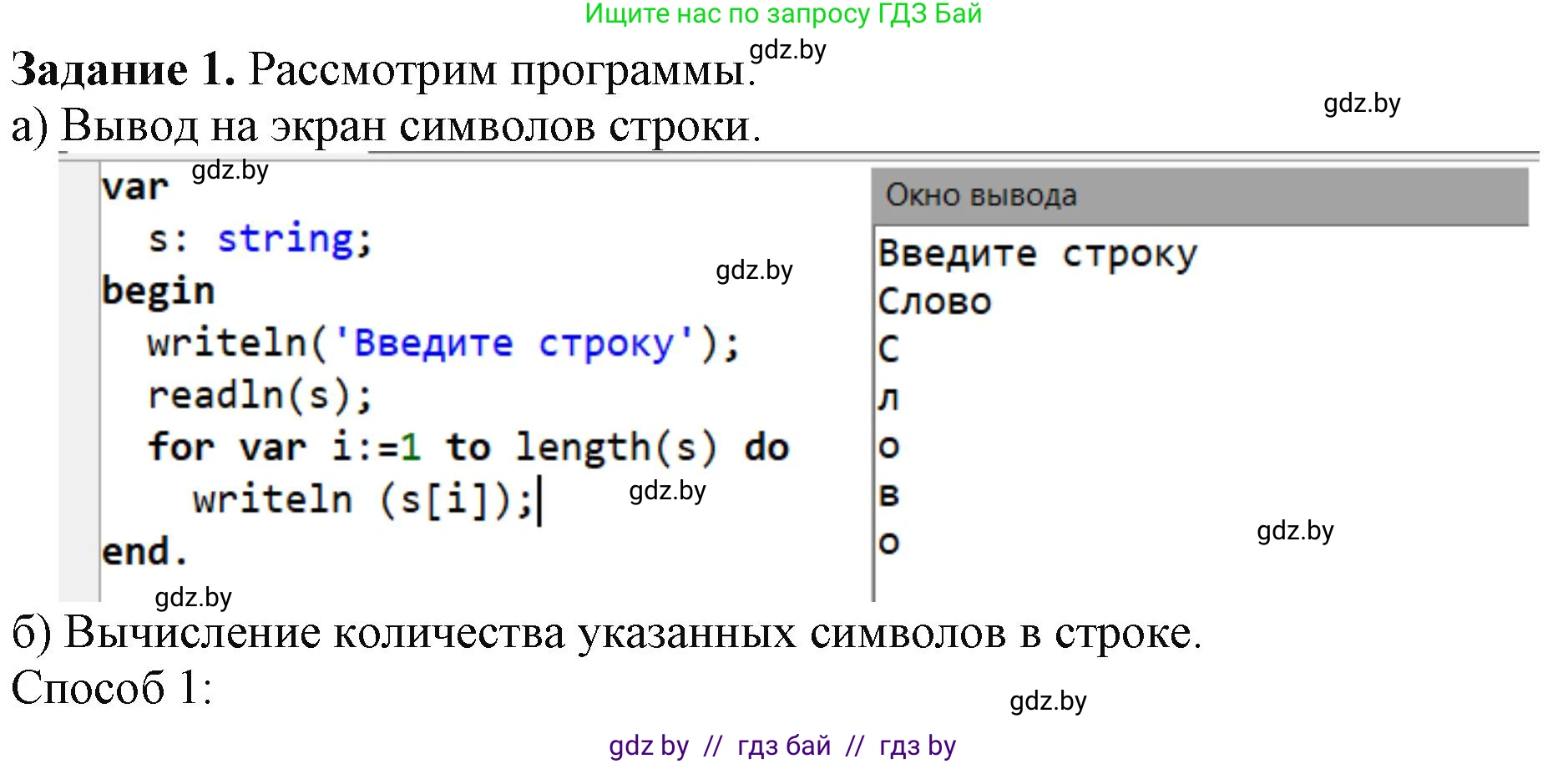The image size is (1568, 764).
Task: Select the letter С in output window
Action: coord(888,351)
